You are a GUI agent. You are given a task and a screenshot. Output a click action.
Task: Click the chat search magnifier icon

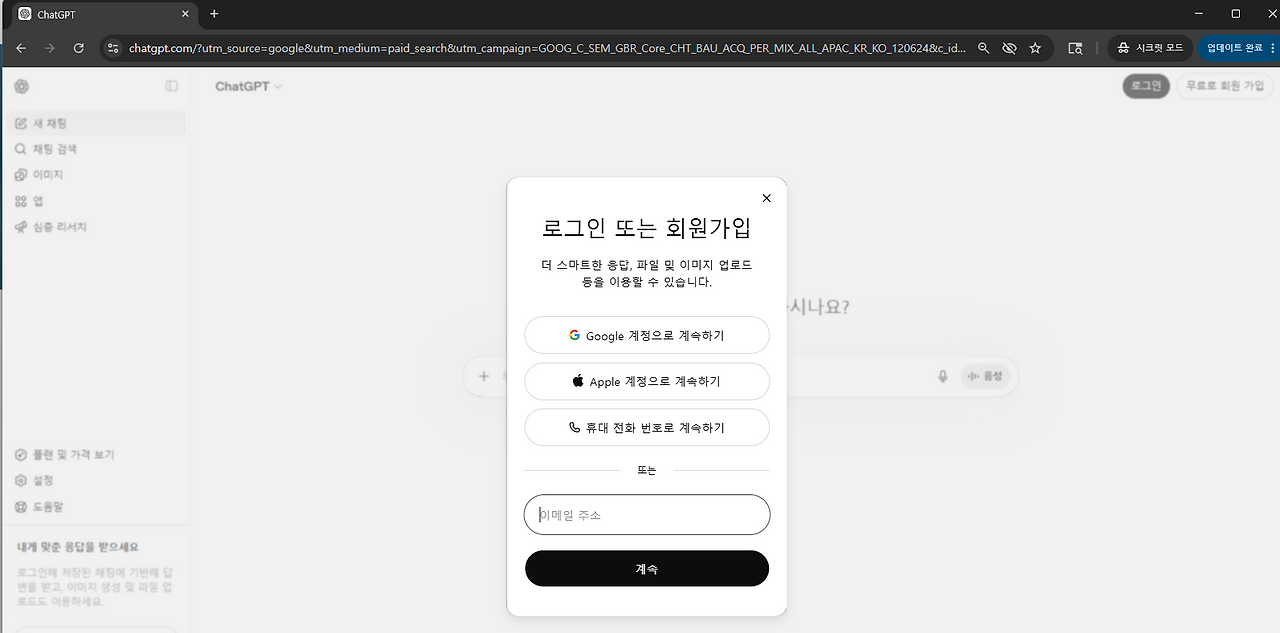point(21,149)
